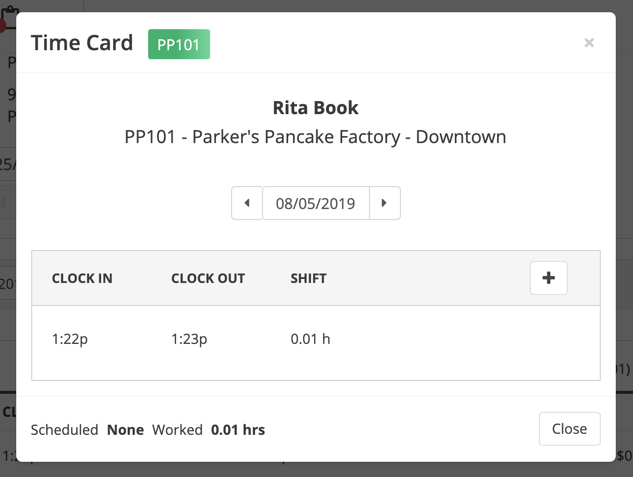This screenshot has width=633, height=477.
Task: Click the CLOCK IN column header
Action: [x=82, y=278]
